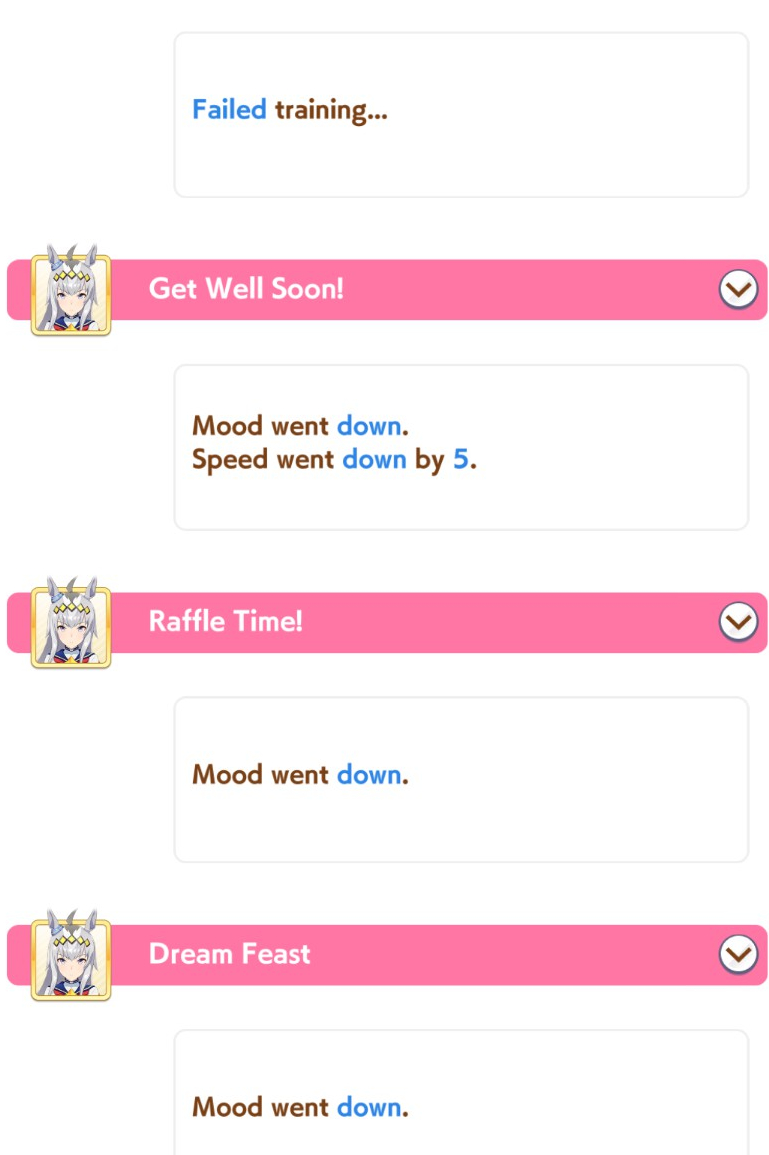Image resolution: width=769 pixels, height=1155 pixels.
Task: Click the blue Failed word
Action: [x=229, y=110]
